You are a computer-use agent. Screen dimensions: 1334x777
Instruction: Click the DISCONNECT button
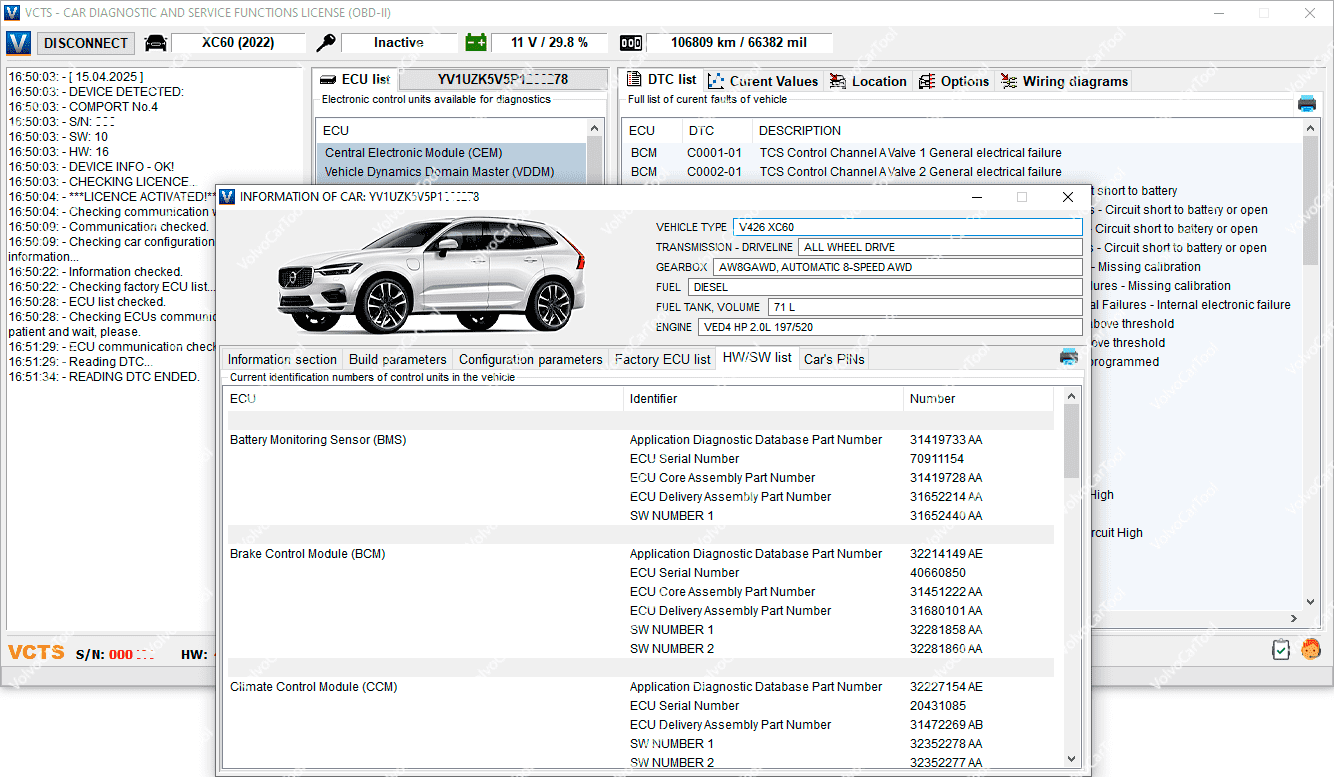[86, 43]
